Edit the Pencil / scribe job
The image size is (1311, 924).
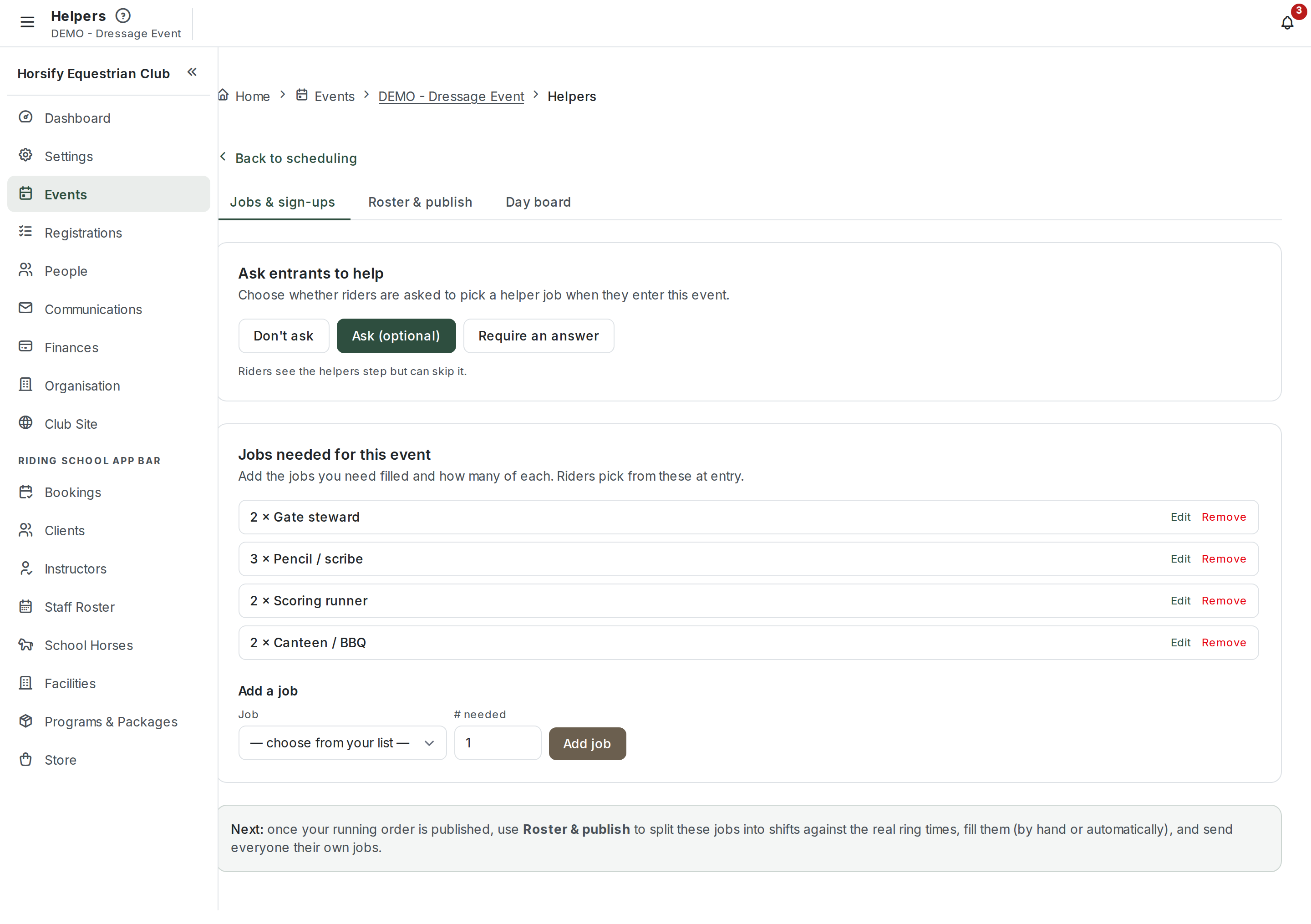[1180, 559]
